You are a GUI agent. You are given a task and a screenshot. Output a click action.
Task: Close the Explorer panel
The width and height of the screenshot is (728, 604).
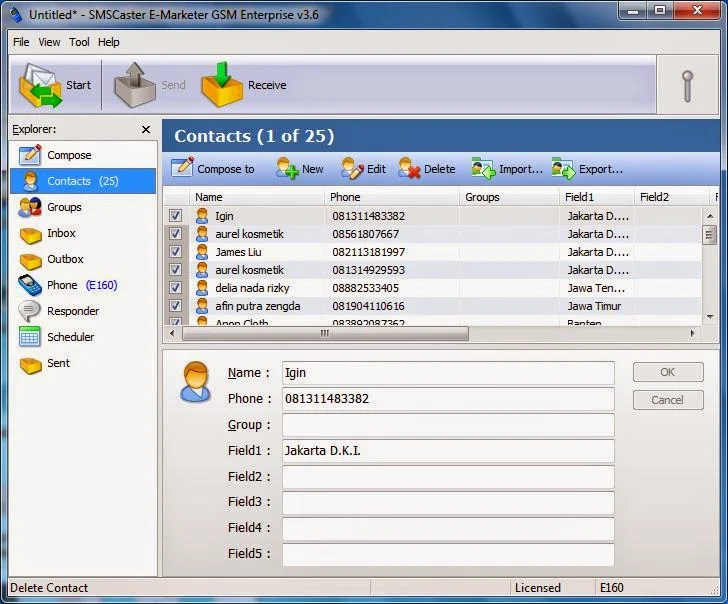click(x=146, y=130)
